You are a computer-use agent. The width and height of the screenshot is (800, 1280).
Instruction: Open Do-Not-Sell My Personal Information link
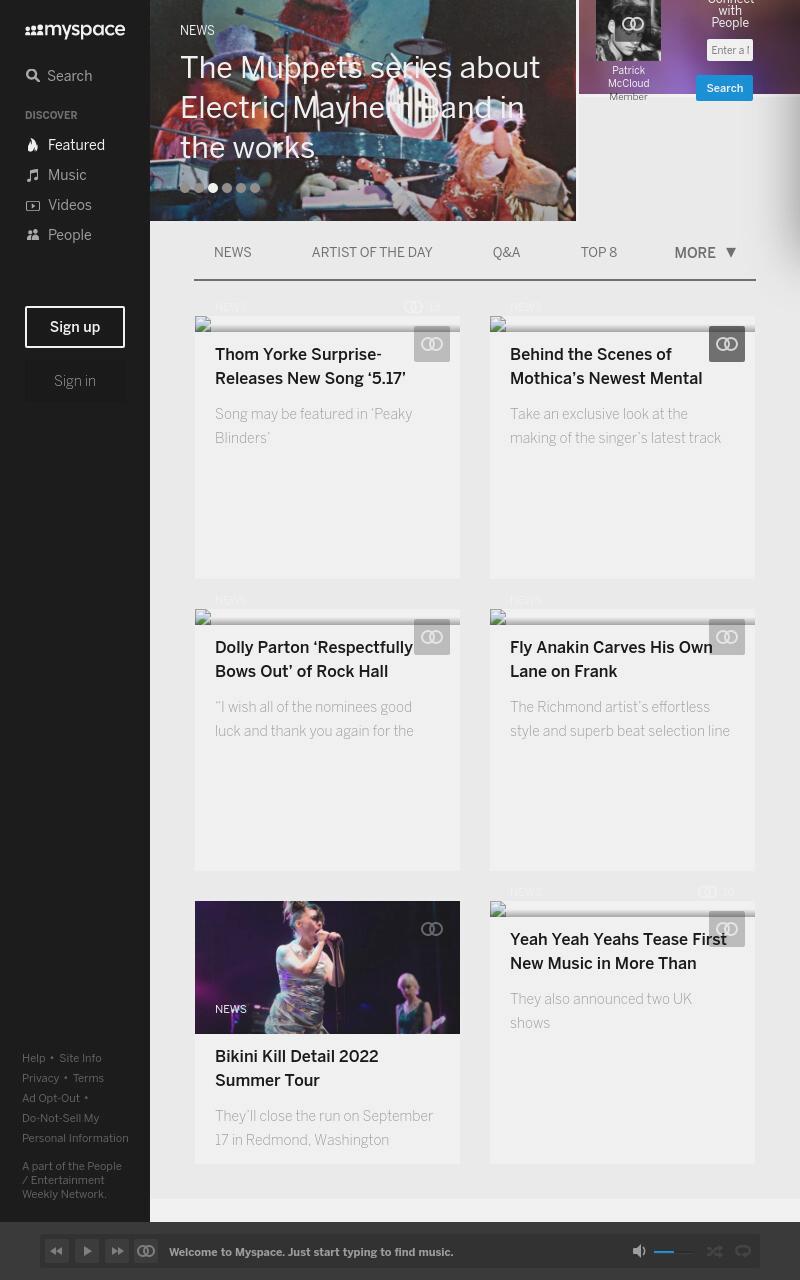coord(75,1128)
